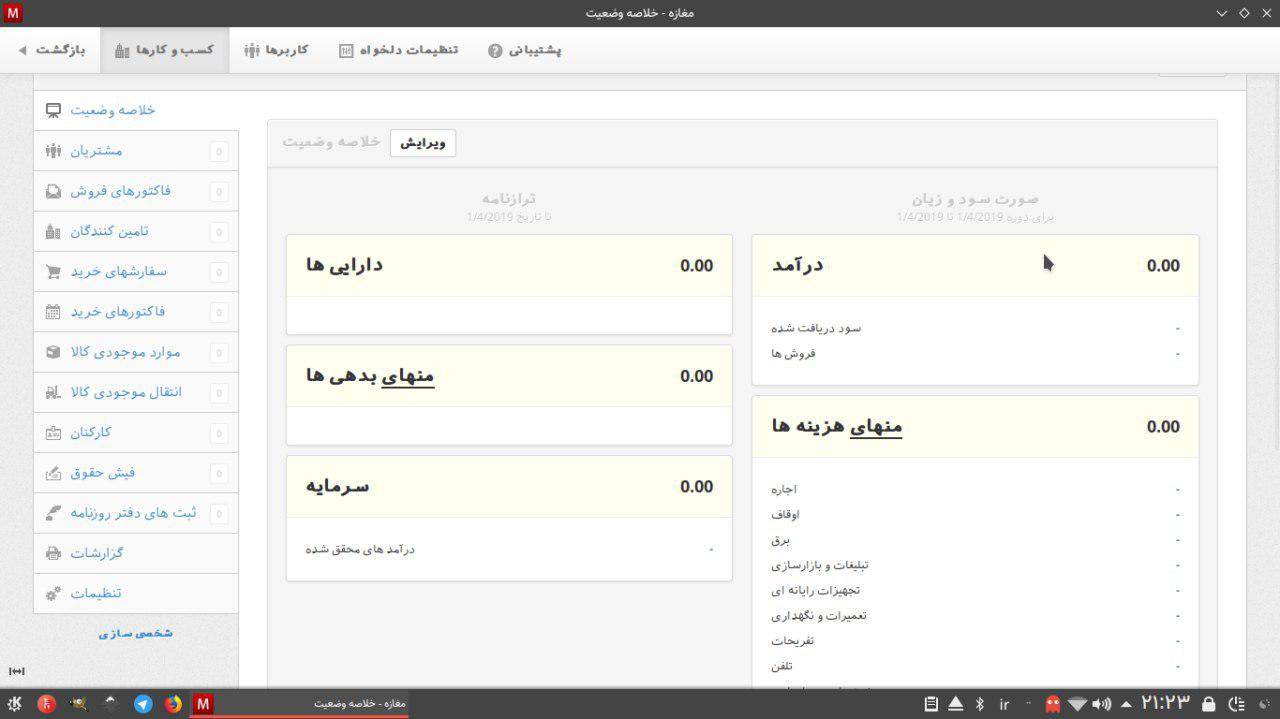The width and height of the screenshot is (1280, 719).
Task: Select the Purchase Orders (سفارشهای خرید) cart icon
Action: 54,272
